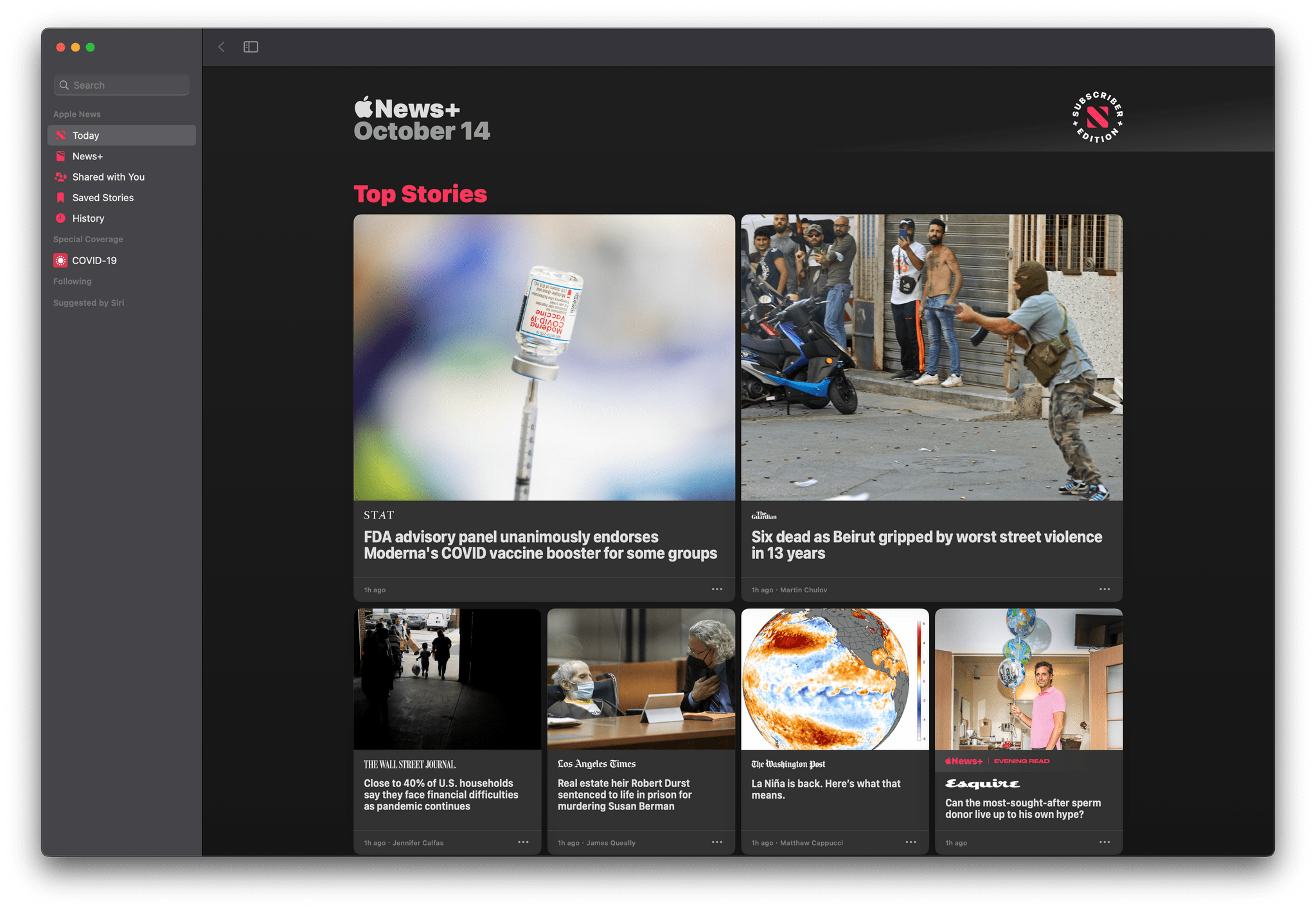Open more options for the Beirut story
Image resolution: width=1316 pixels, height=911 pixels.
(x=1105, y=589)
